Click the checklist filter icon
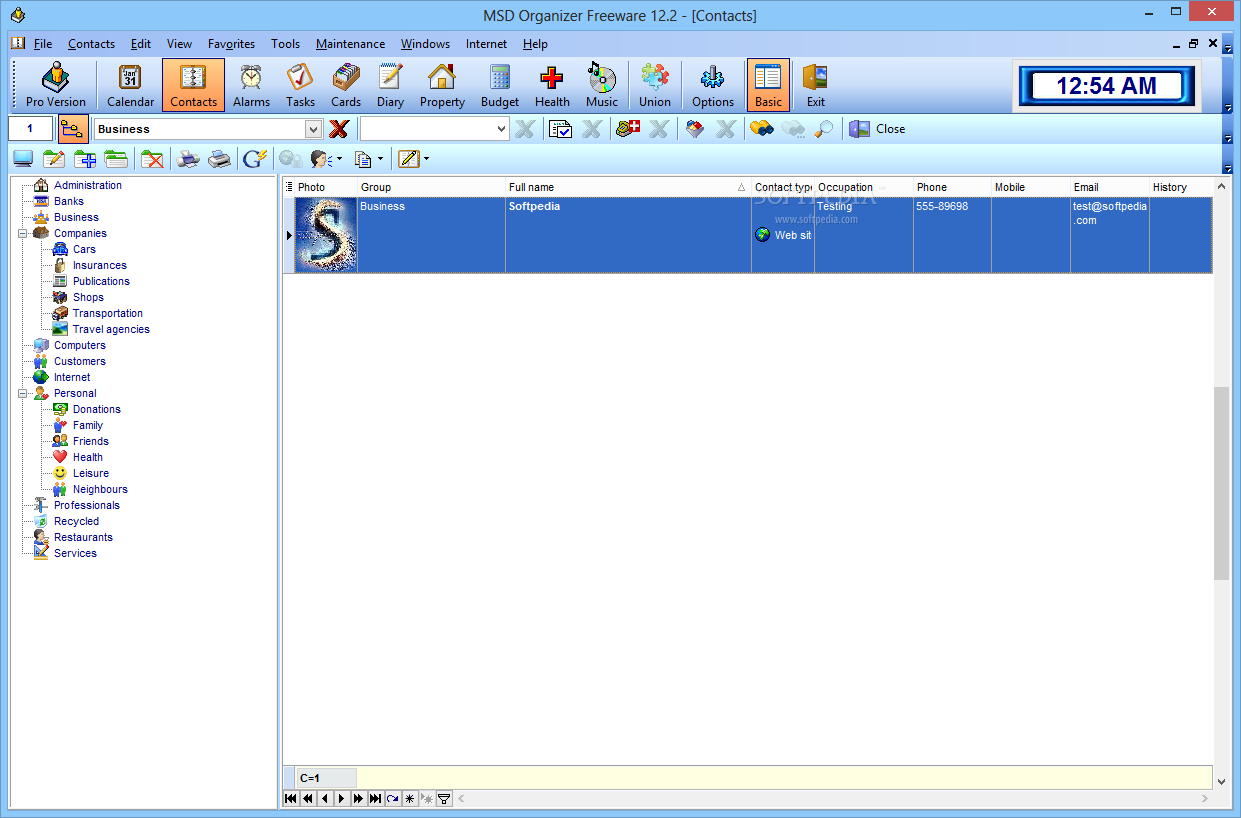1241x818 pixels. coord(561,129)
